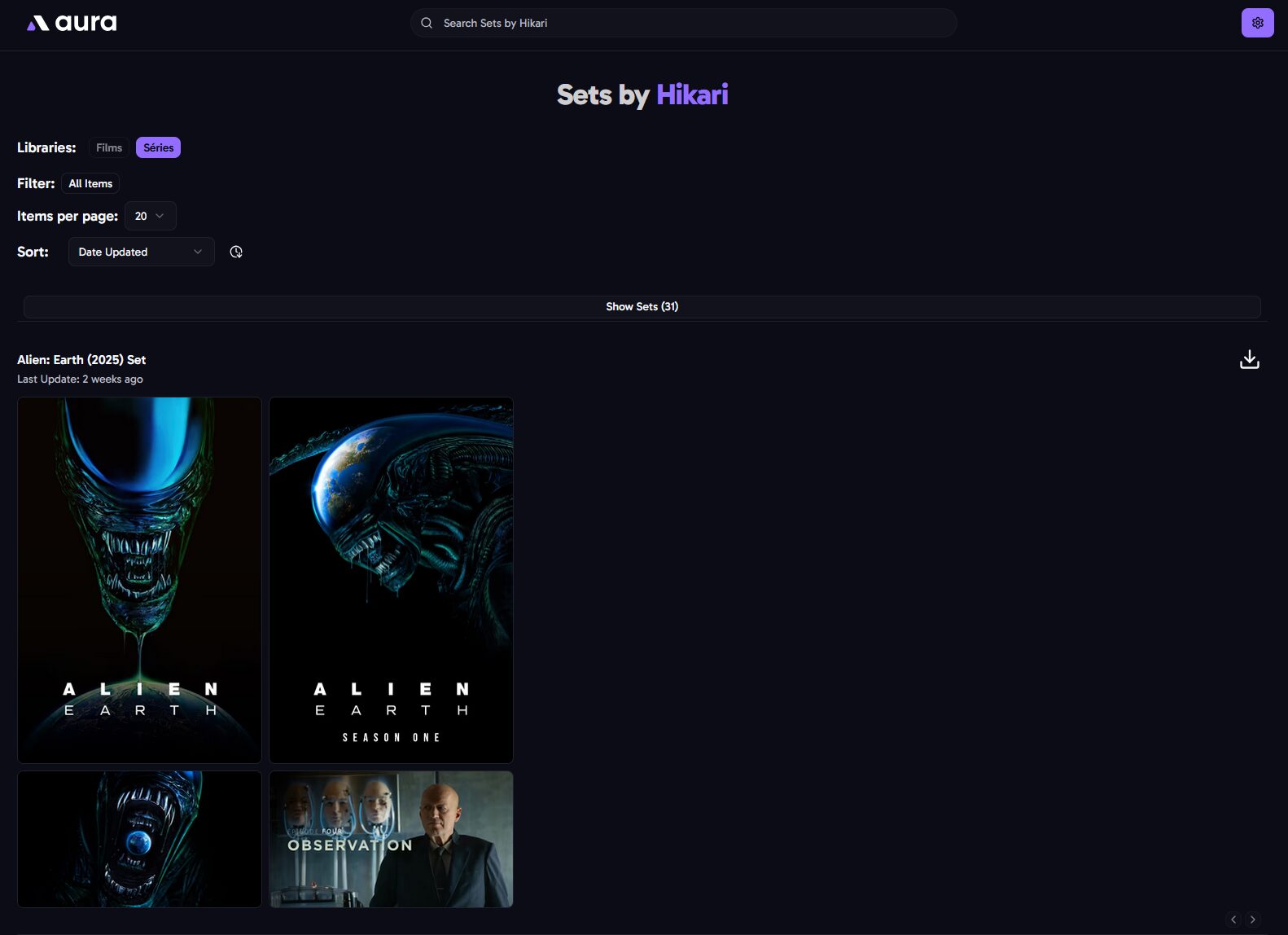
Task: Go to previous page arrow
Action: click(x=1233, y=920)
